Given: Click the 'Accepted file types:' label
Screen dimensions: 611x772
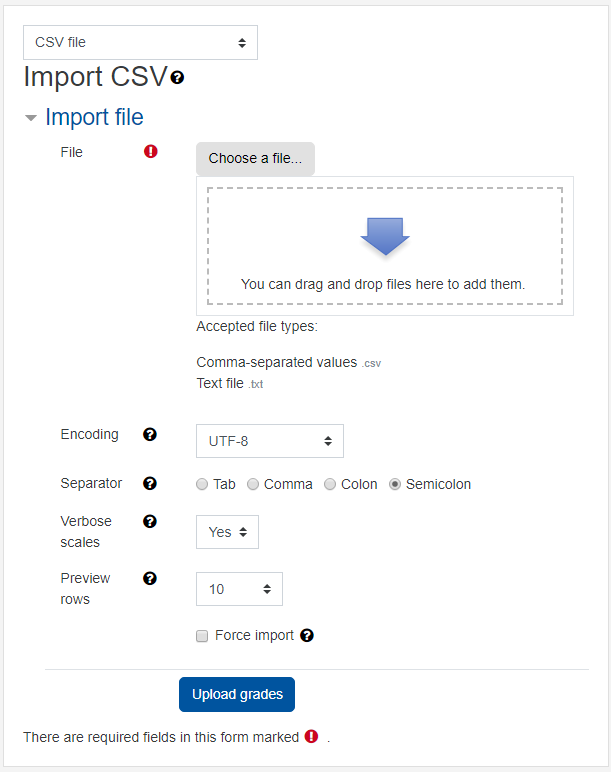Looking at the screenshot, I should (x=257, y=326).
